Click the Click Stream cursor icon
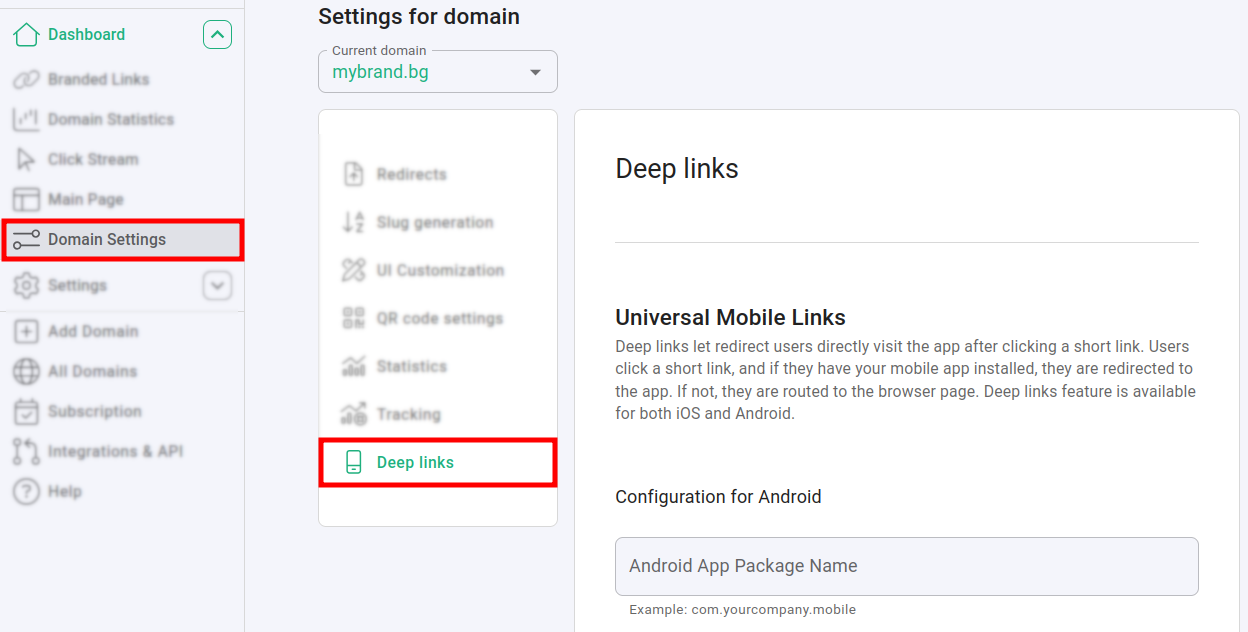 coord(26,160)
